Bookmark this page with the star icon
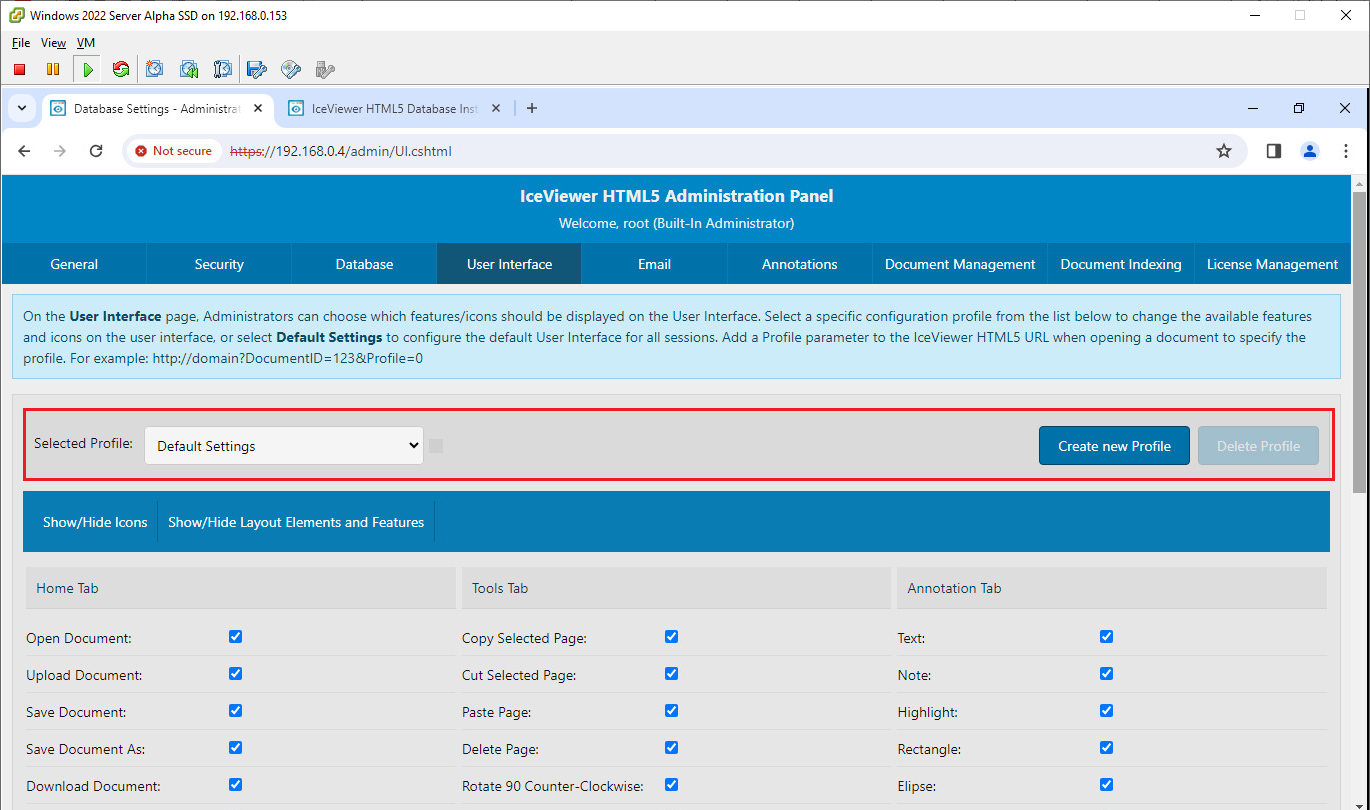This screenshot has height=810, width=1370. coord(1223,151)
